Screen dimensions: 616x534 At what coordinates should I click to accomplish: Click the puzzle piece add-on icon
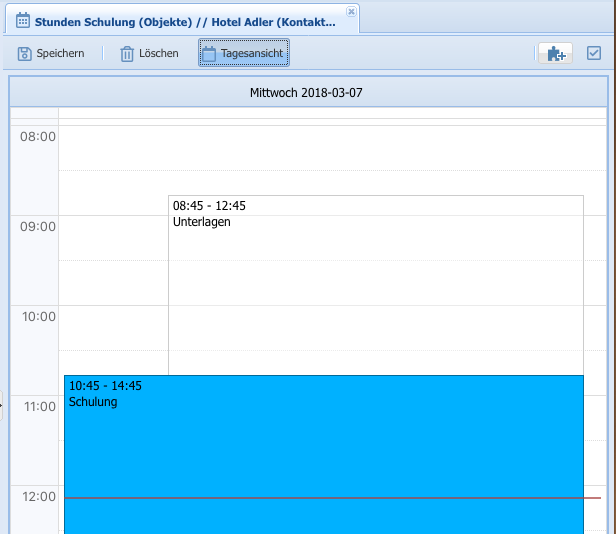click(x=554, y=54)
